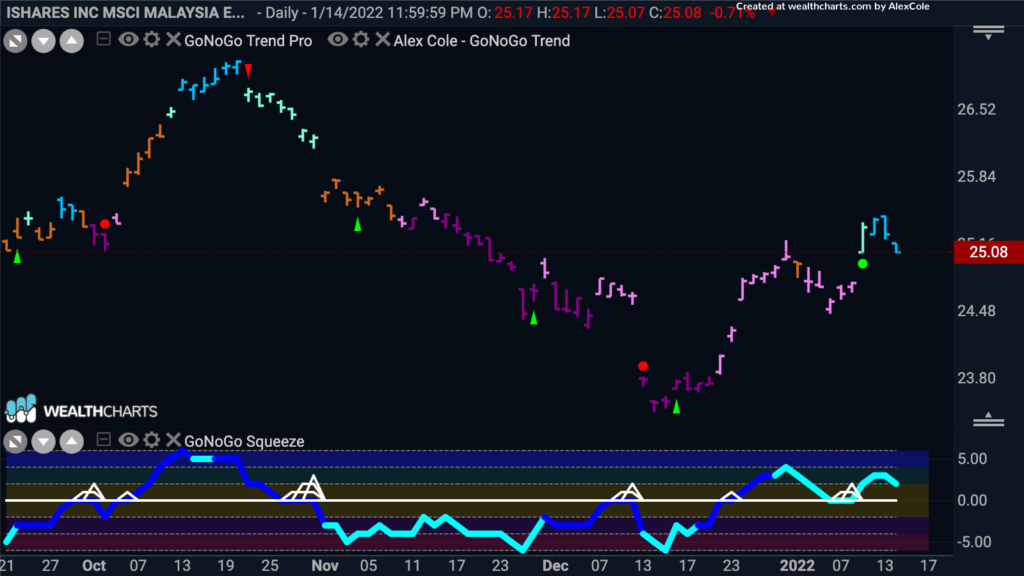Click the green up-arrow signal in late September

tap(18, 257)
